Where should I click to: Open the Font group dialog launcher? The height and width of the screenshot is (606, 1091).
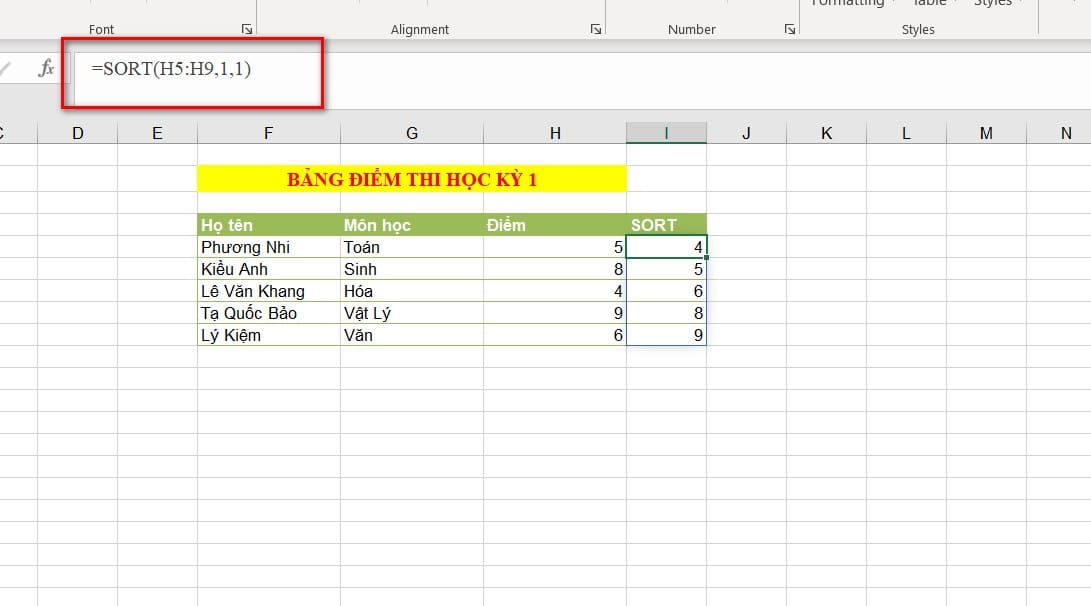[x=246, y=30]
